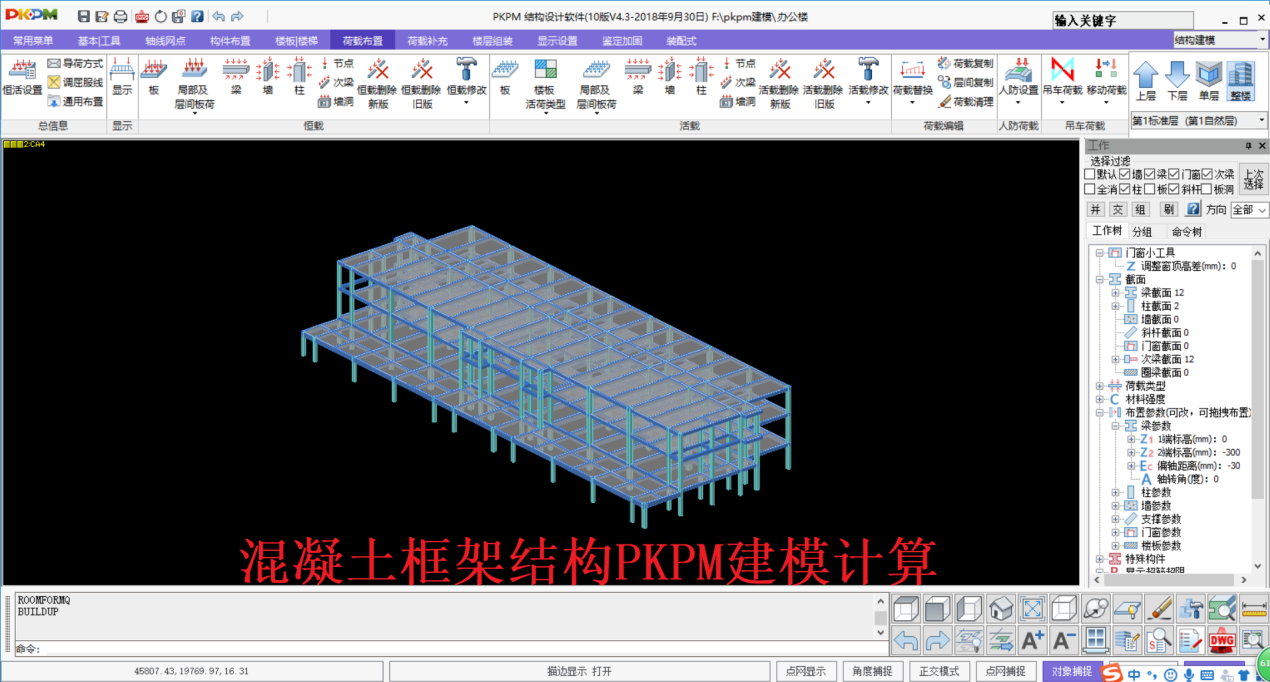Click the 输入关键字 search field

coord(1123,20)
